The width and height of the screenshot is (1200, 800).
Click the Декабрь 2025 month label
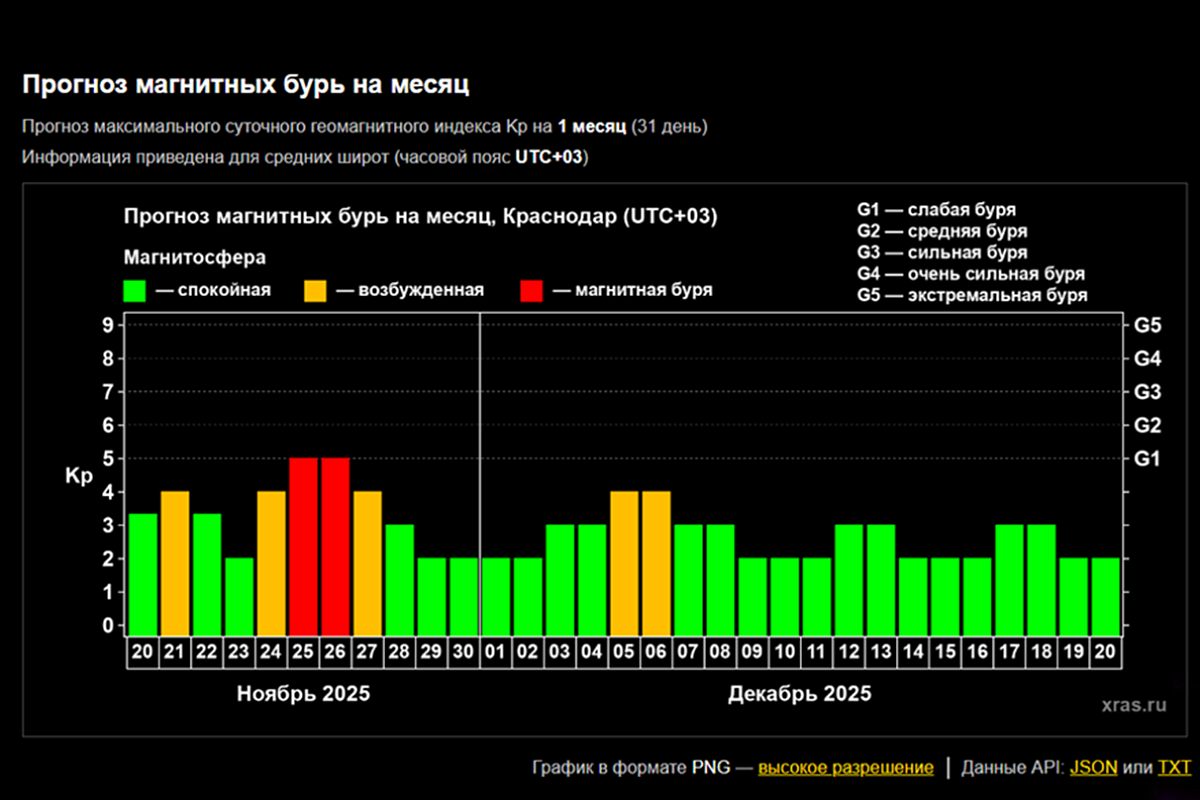click(x=799, y=694)
